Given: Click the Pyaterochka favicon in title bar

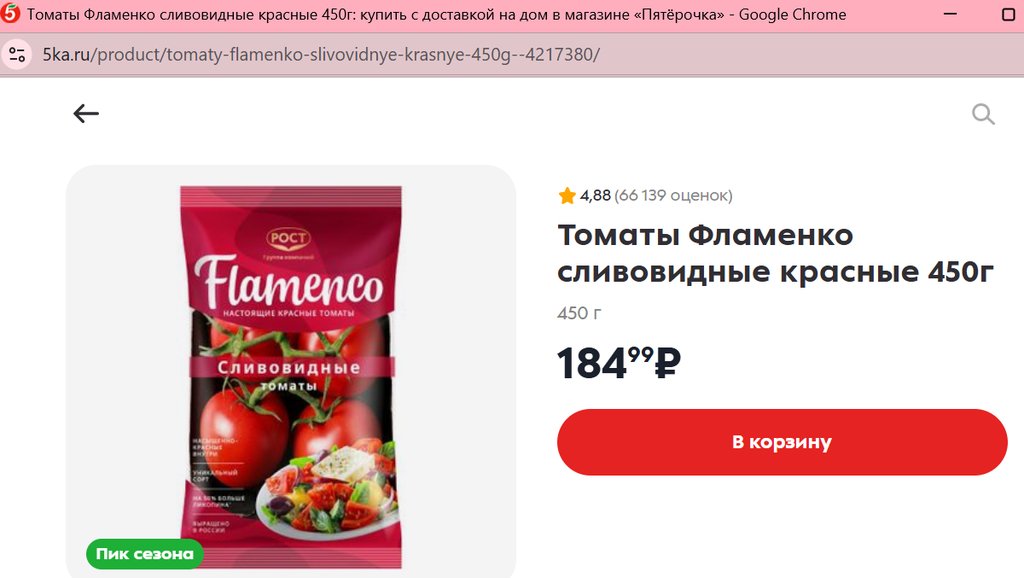Looking at the screenshot, I should tap(10, 14).
